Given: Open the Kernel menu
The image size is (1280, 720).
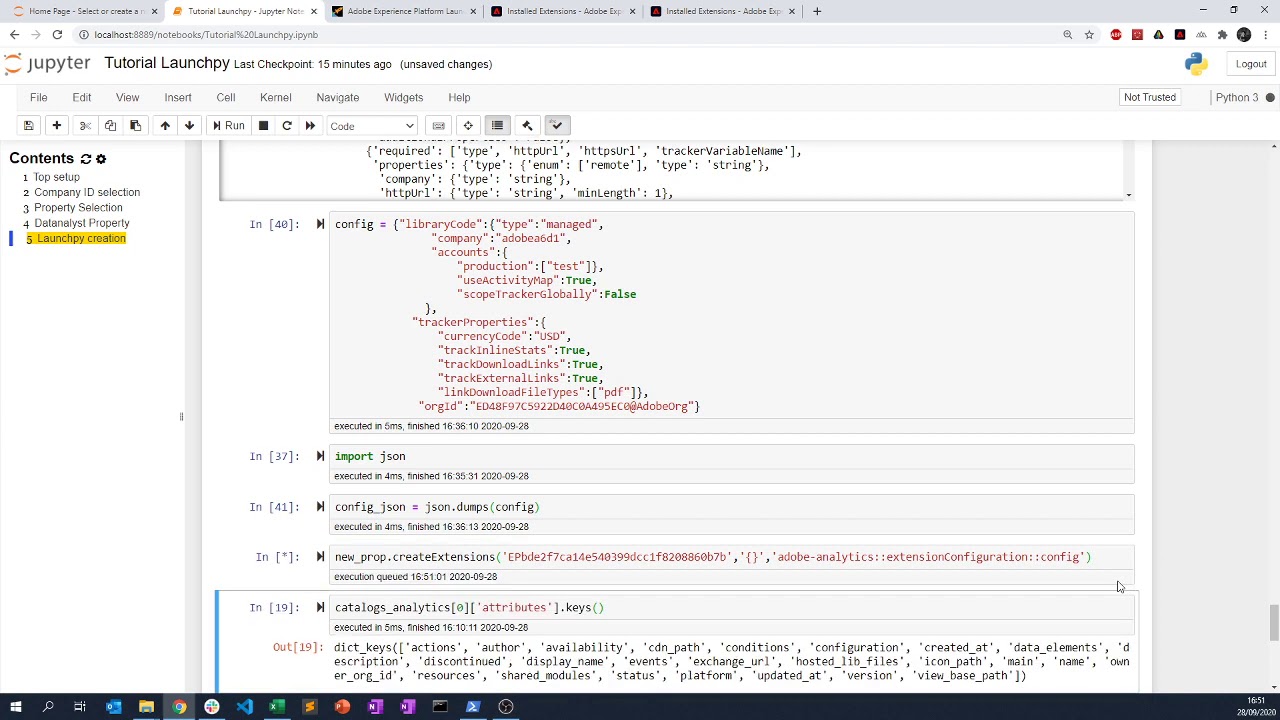Looking at the screenshot, I should (x=276, y=97).
